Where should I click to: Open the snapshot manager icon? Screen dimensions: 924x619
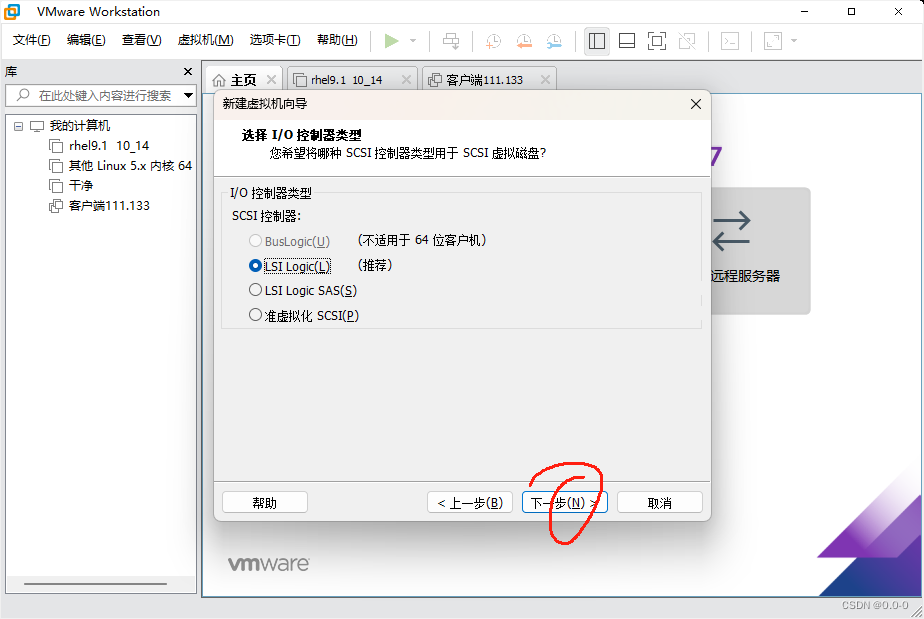554,41
